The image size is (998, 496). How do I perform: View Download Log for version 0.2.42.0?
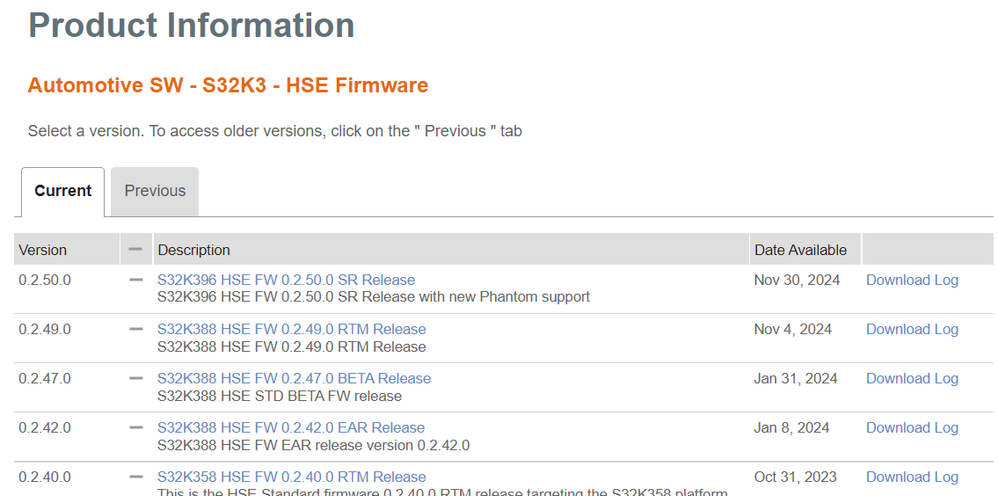point(911,427)
